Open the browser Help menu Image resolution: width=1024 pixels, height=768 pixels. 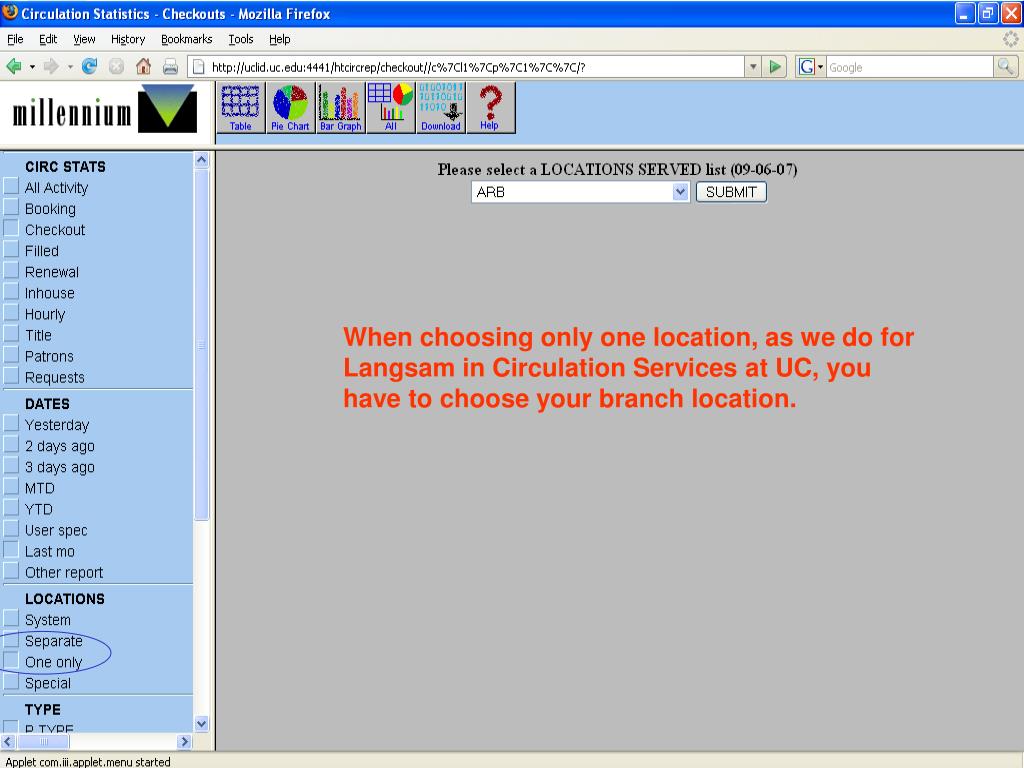(x=280, y=39)
